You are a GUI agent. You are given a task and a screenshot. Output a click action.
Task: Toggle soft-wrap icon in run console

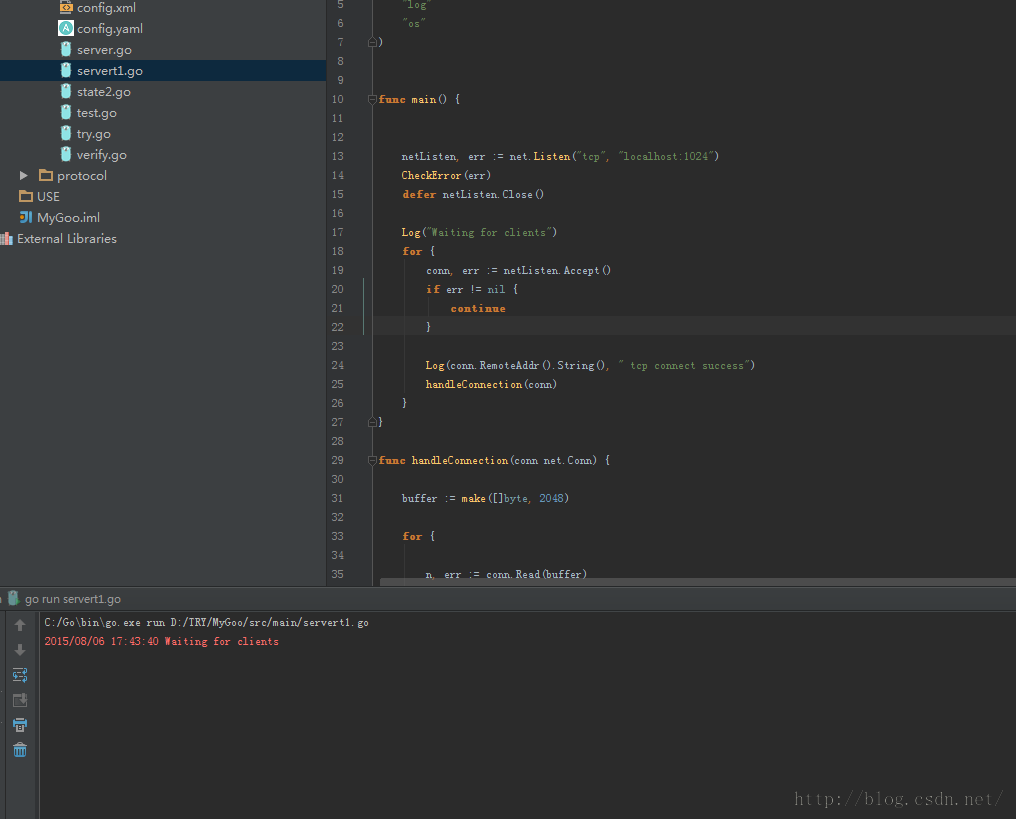tap(20, 675)
